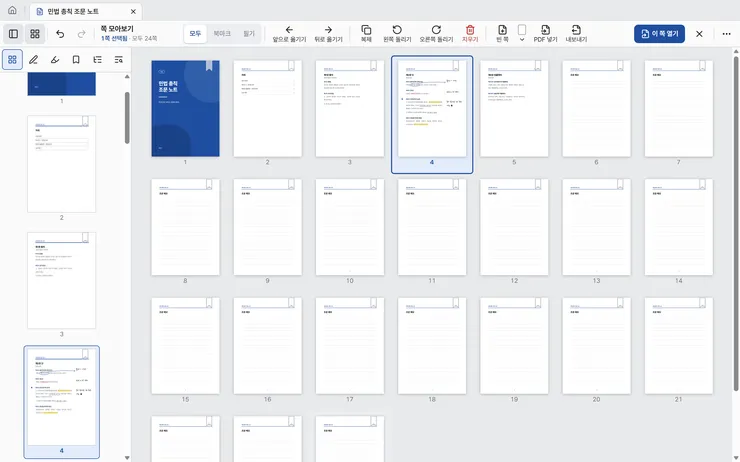Screen dimensions: 740x462
Task: Toggle bookmark on grid page 12
Action: (x=538, y=184)
